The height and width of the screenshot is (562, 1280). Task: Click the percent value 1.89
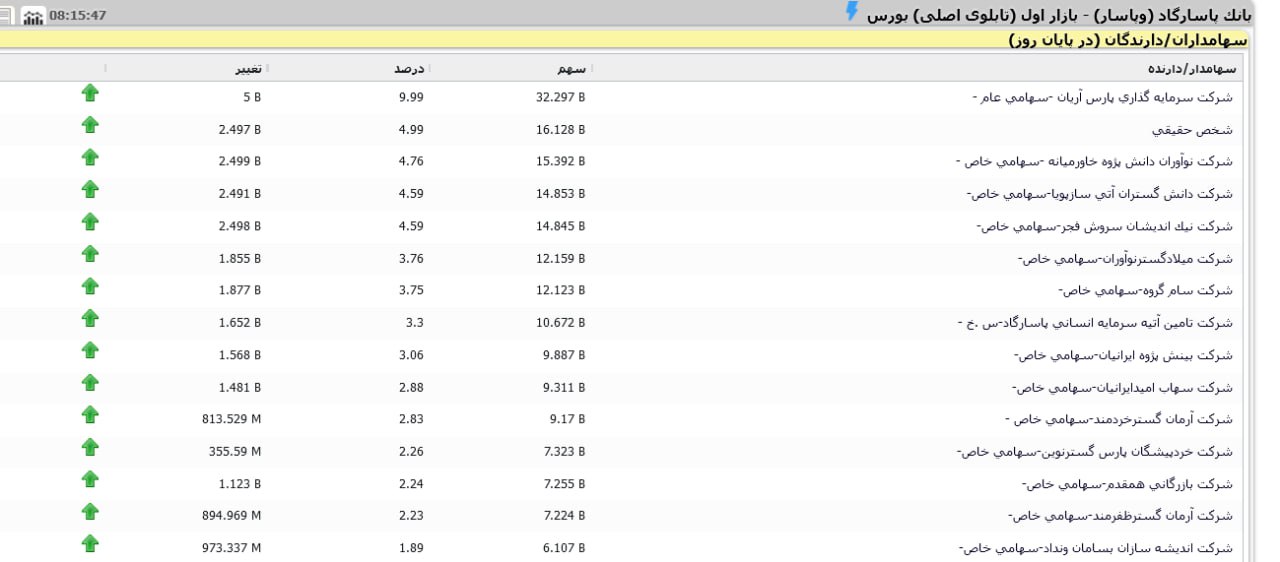[x=411, y=548]
